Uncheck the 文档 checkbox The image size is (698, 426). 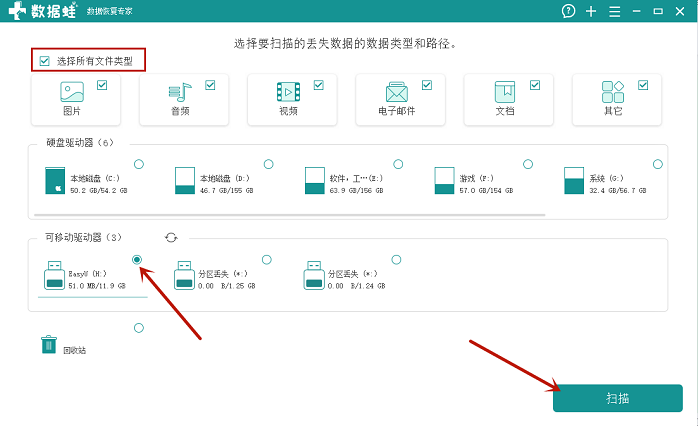point(535,85)
